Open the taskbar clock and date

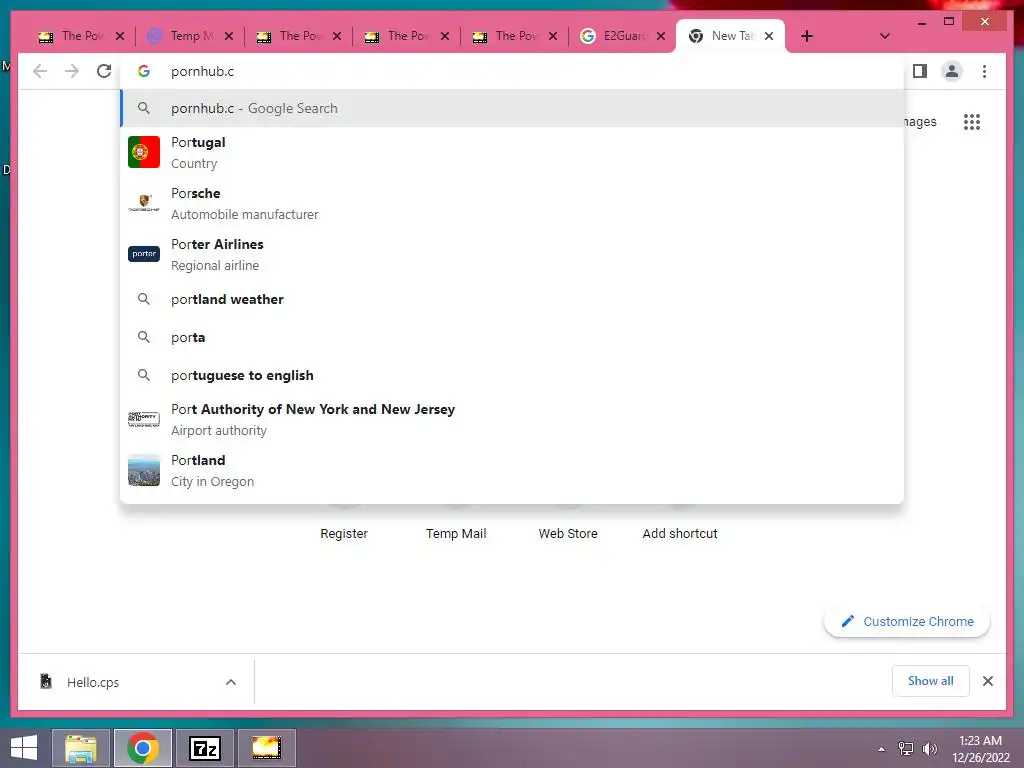(980, 749)
